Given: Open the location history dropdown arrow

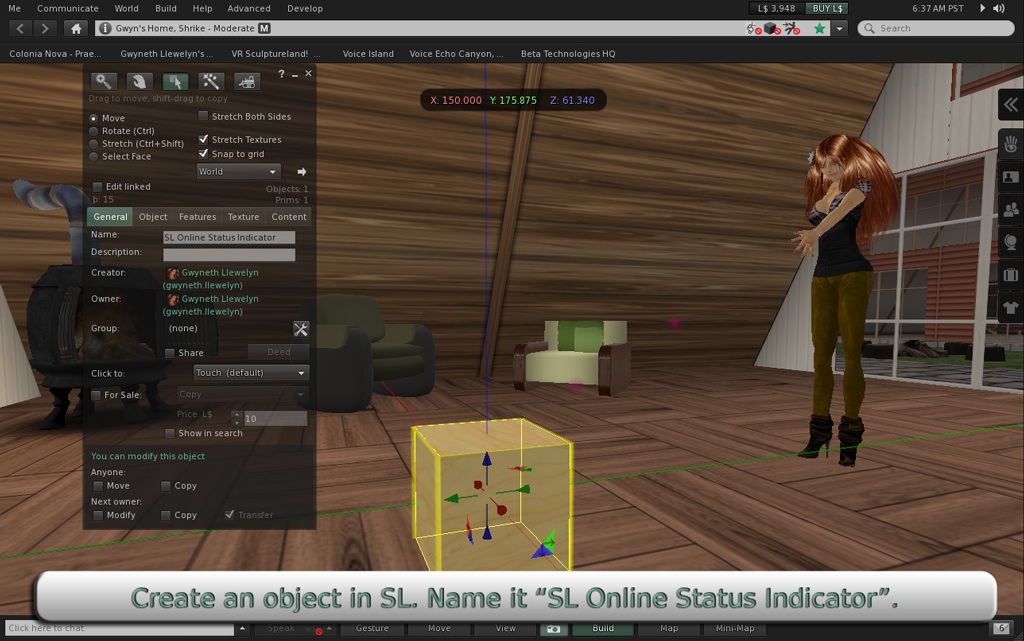Looking at the screenshot, I should 839,28.
